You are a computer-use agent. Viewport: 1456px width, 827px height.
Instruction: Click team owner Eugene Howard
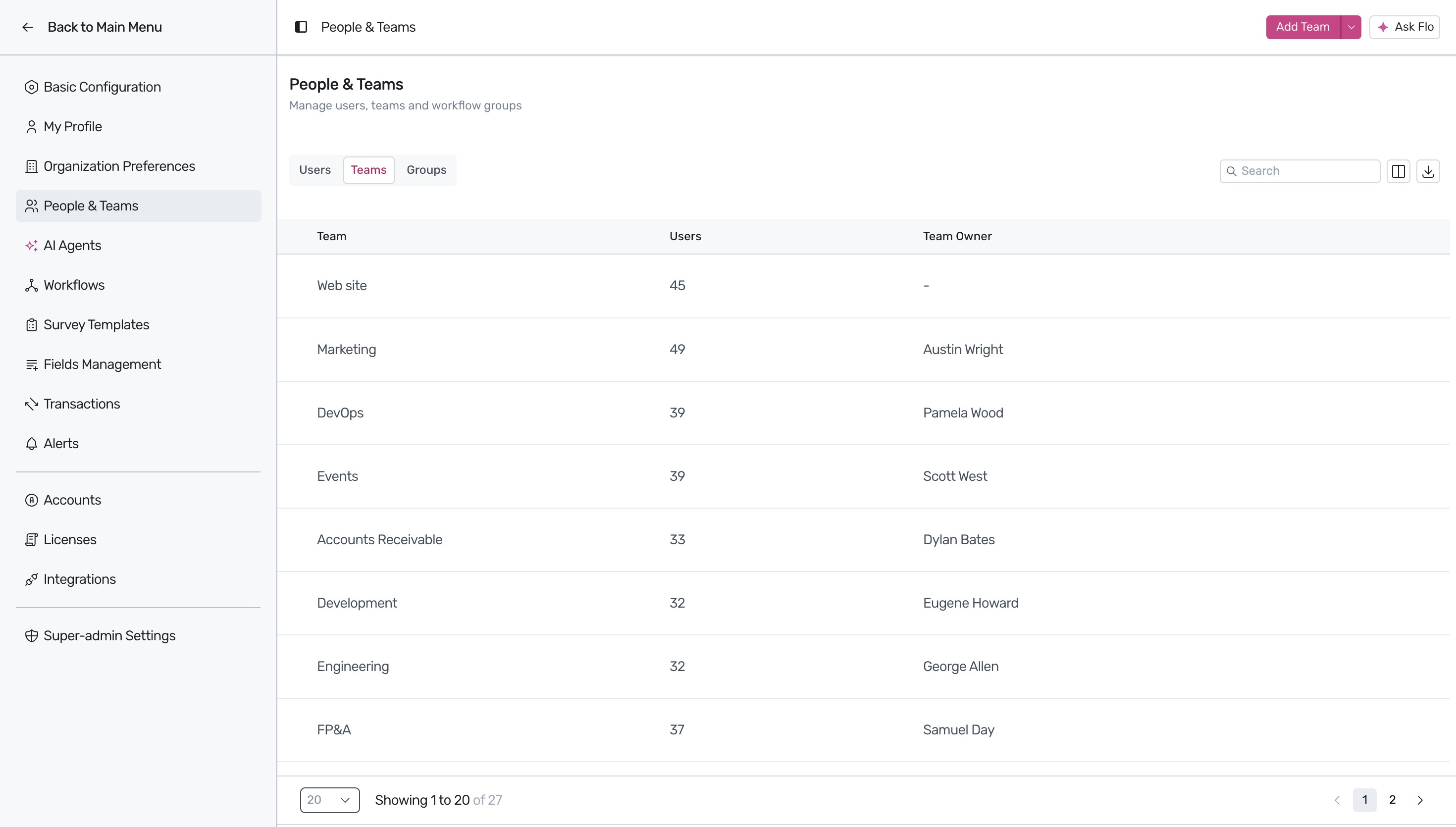point(971,603)
